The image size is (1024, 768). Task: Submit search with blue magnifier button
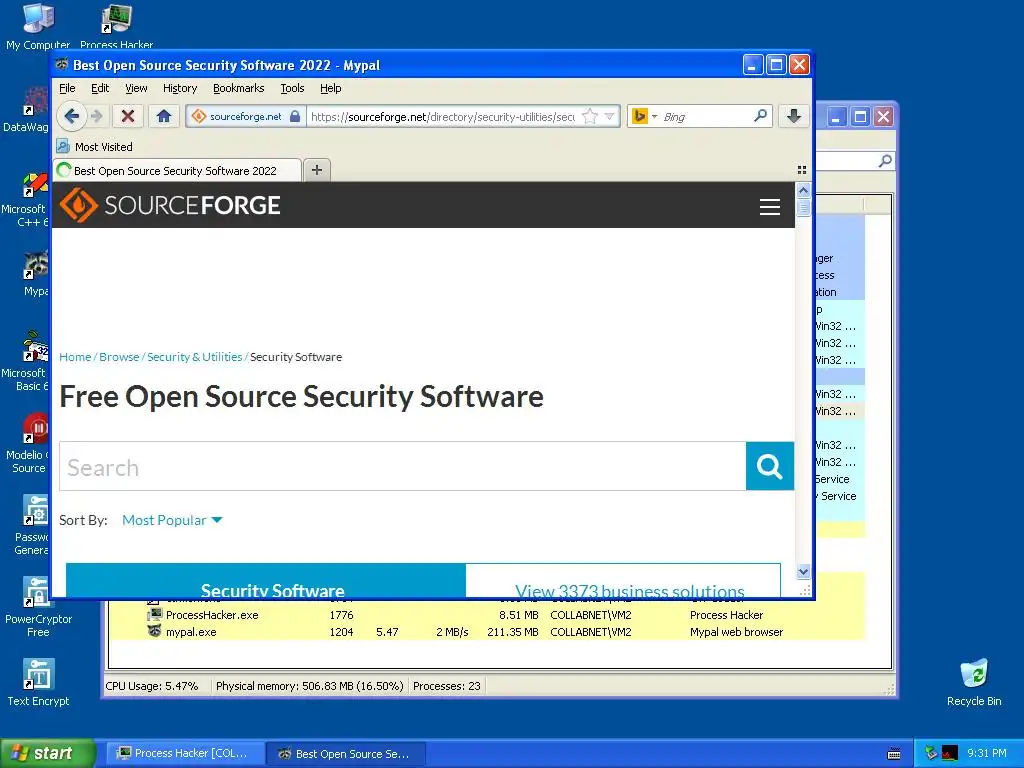(769, 466)
